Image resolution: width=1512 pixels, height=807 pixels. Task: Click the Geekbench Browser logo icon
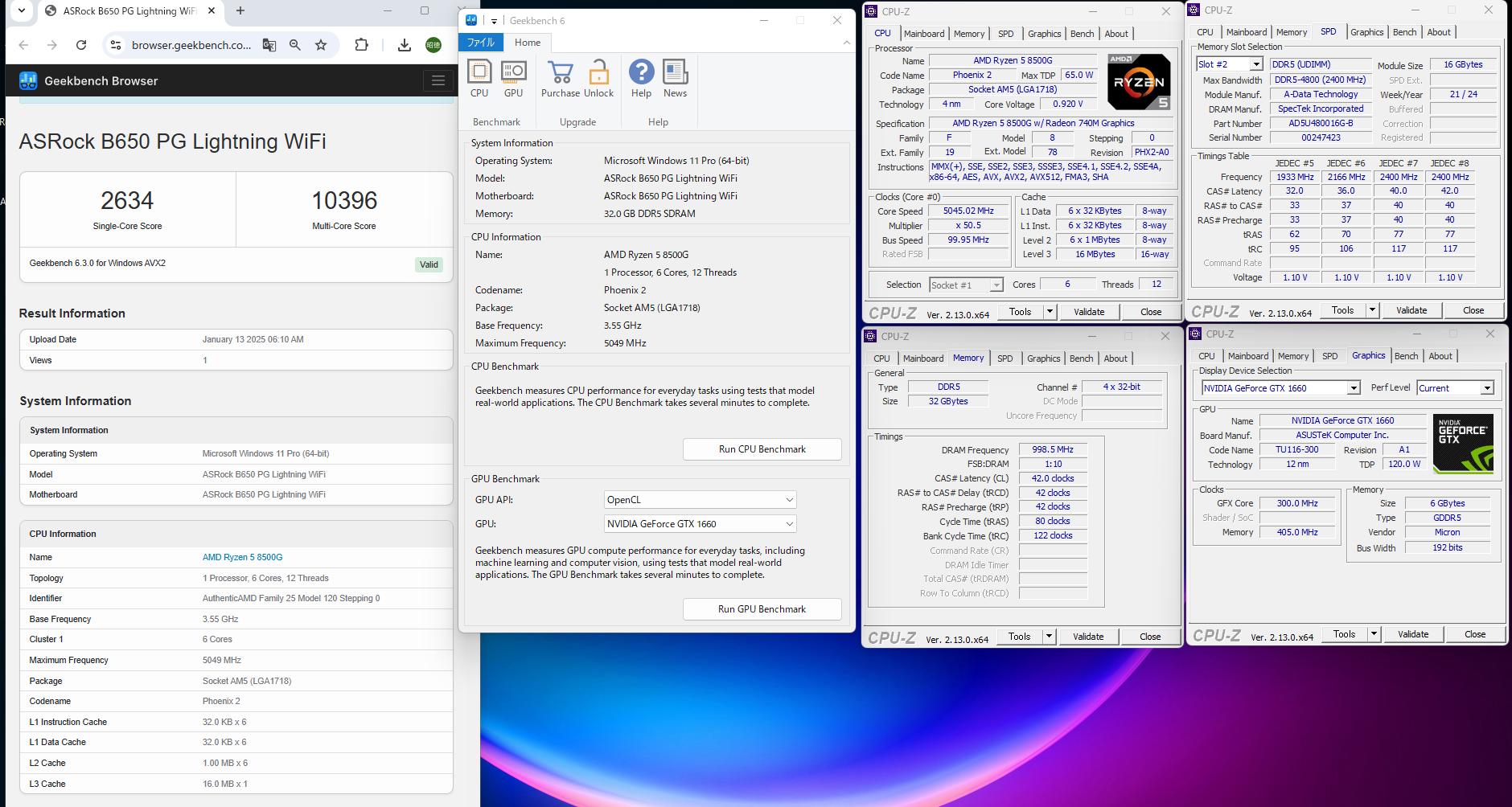[28, 80]
